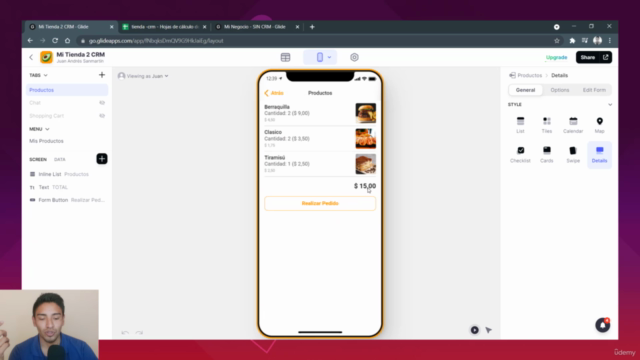Open app settings gear icon

[x=354, y=57]
